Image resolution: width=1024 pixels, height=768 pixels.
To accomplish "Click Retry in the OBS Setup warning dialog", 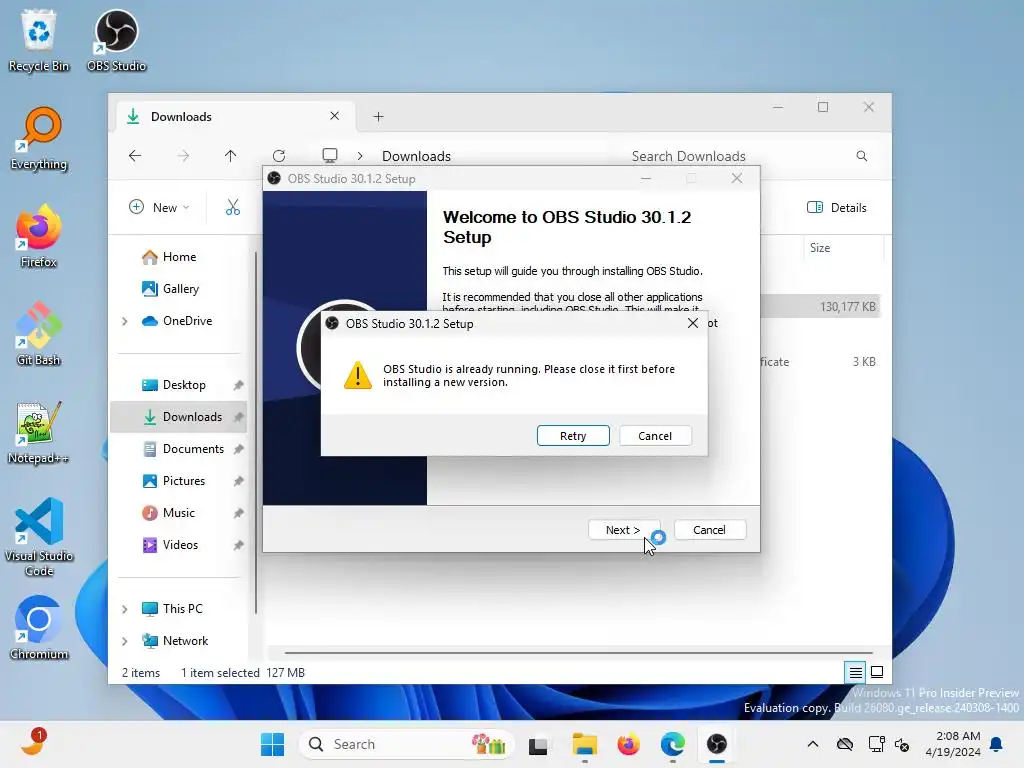I will coord(573,436).
